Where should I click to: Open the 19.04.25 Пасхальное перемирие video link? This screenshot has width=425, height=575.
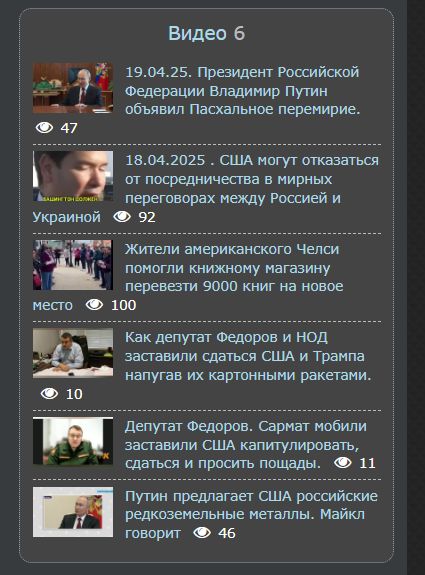pos(242,91)
